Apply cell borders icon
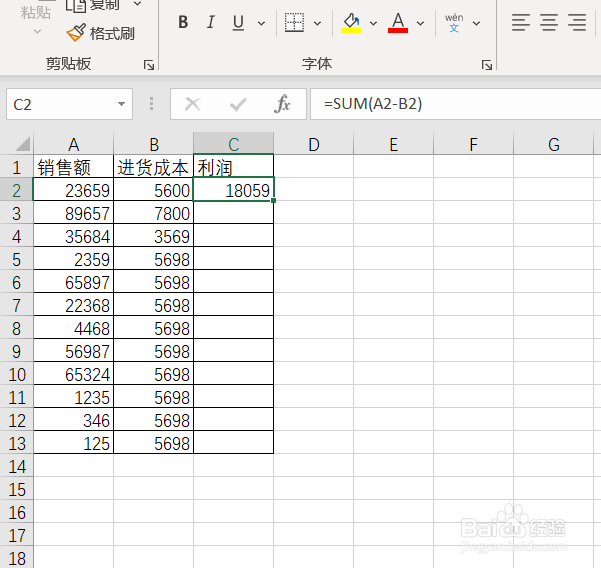This screenshot has width=601, height=568. pyautogui.click(x=294, y=22)
